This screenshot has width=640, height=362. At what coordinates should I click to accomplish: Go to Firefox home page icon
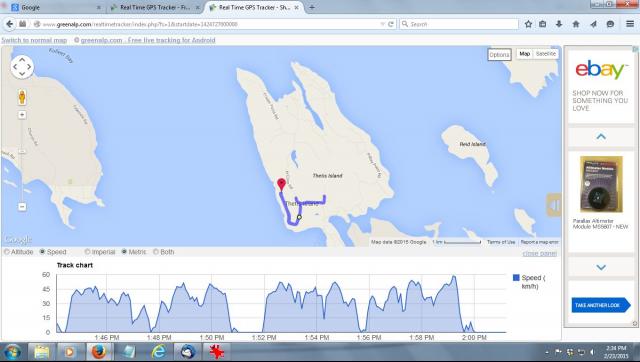576,24
